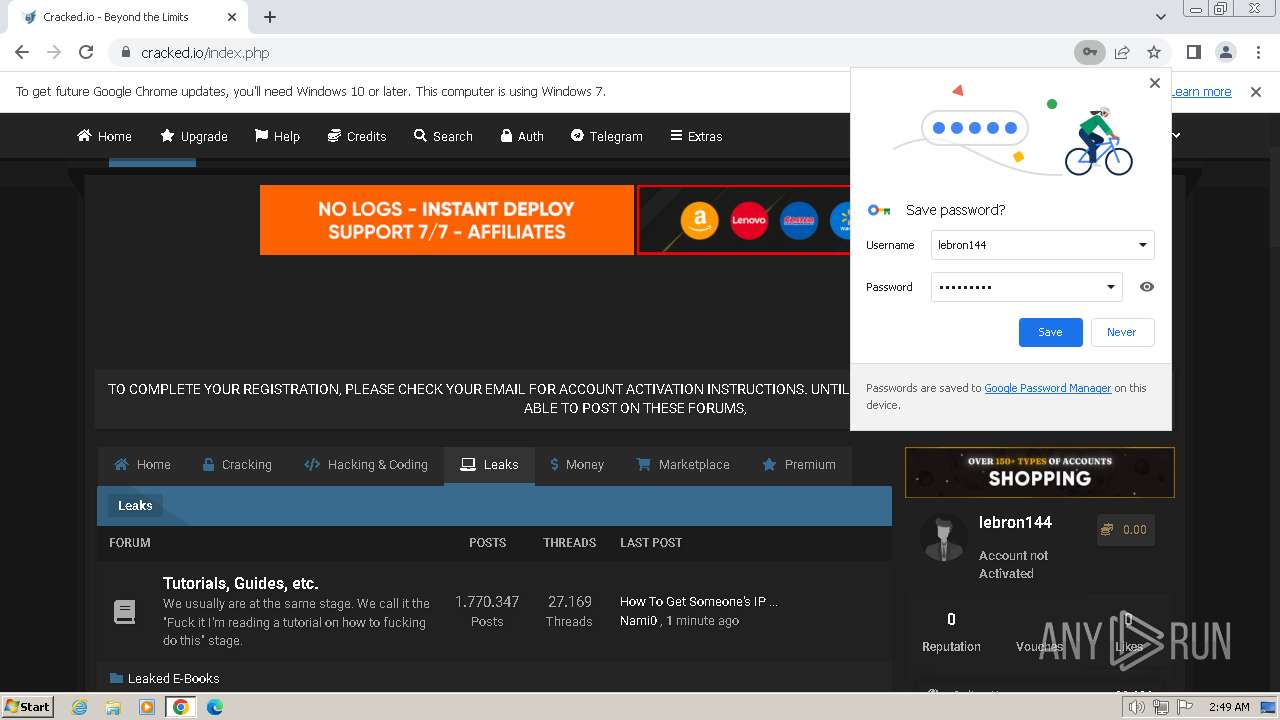This screenshot has width=1280, height=720.
Task: Open a new tab with the plus button
Action: tap(270, 17)
